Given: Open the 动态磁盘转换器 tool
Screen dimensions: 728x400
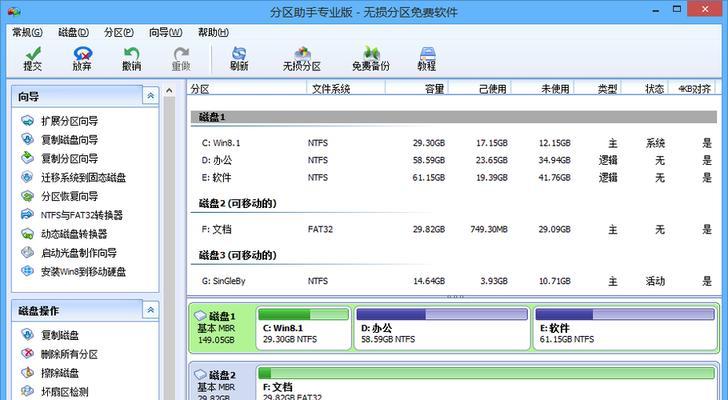Looking at the screenshot, I should (64, 234).
